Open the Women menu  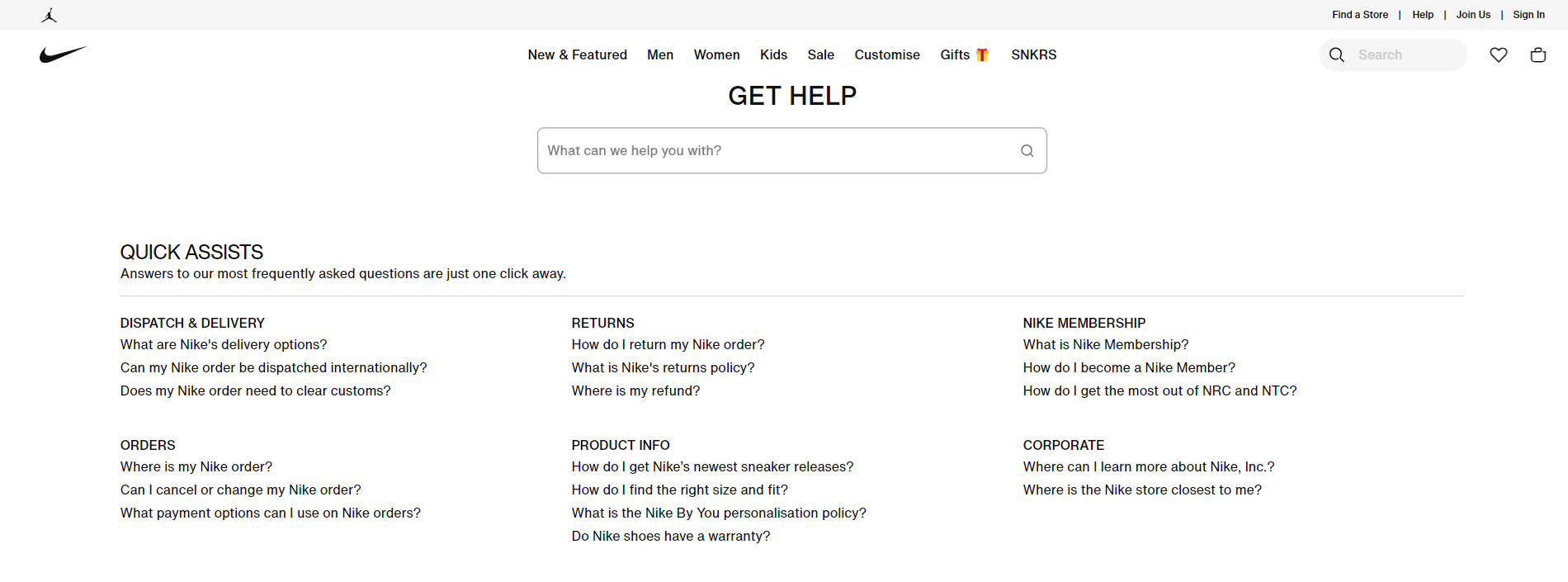coord(717,54)
